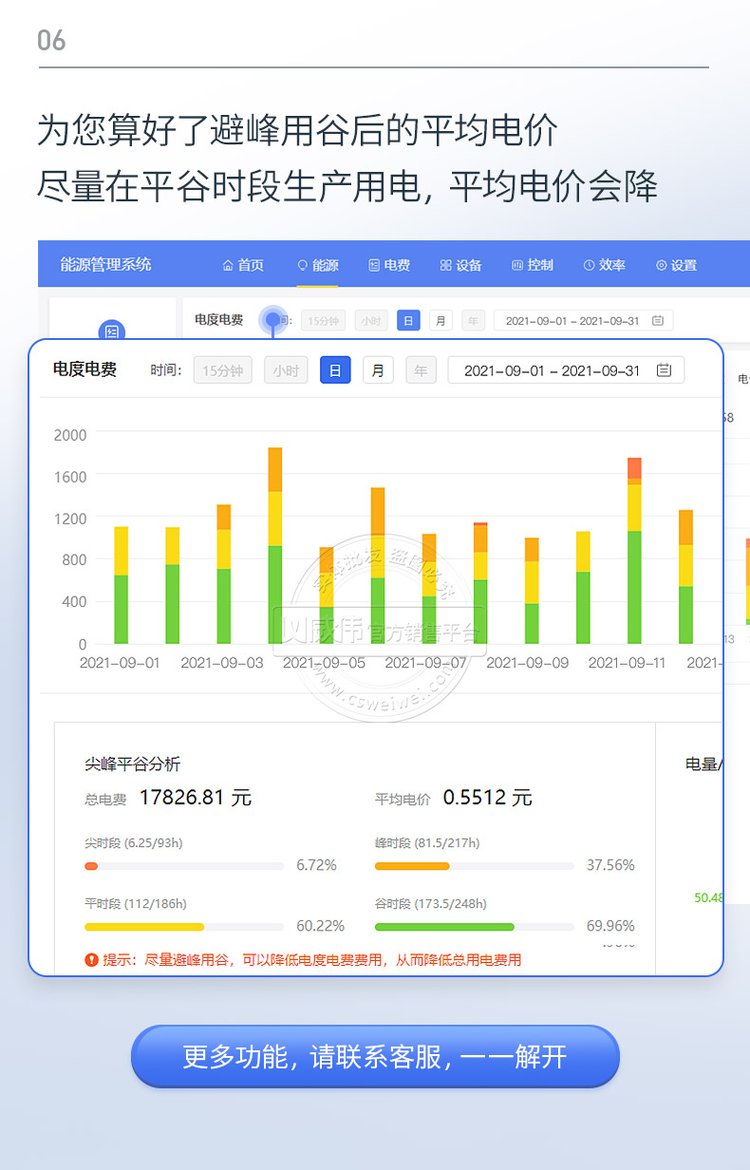The width and height of the screenshot is (750, 1170).
Task: Click the grid icon beside 设备
Action: click(445, 265)
